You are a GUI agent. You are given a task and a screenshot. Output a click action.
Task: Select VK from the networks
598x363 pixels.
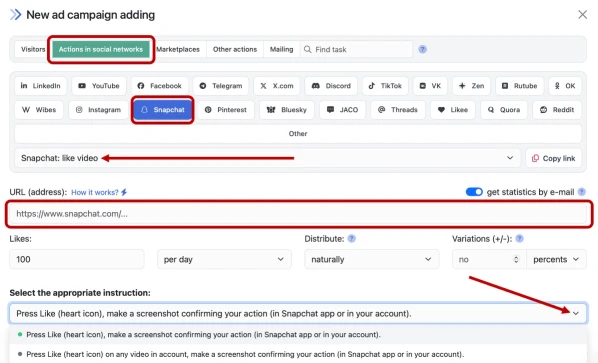[x=430, y=86]
